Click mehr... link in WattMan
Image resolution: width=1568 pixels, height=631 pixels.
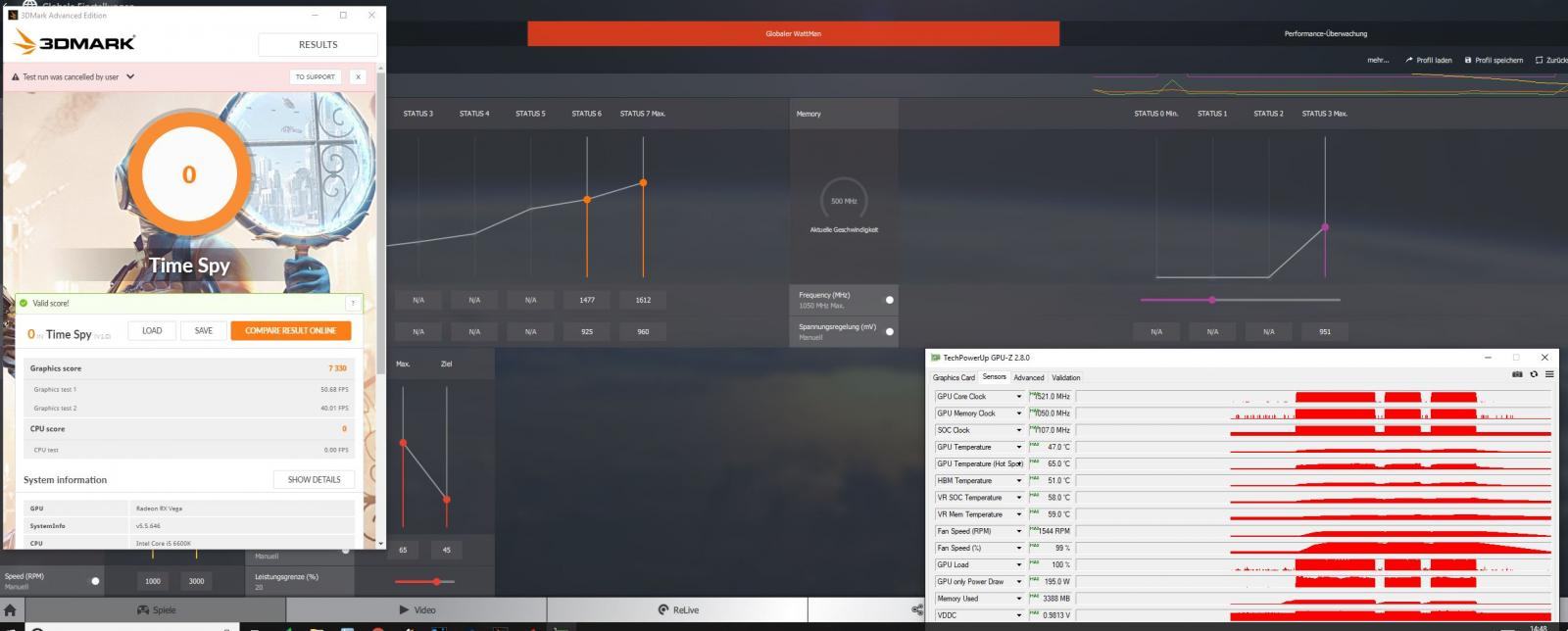[1378, 60]
